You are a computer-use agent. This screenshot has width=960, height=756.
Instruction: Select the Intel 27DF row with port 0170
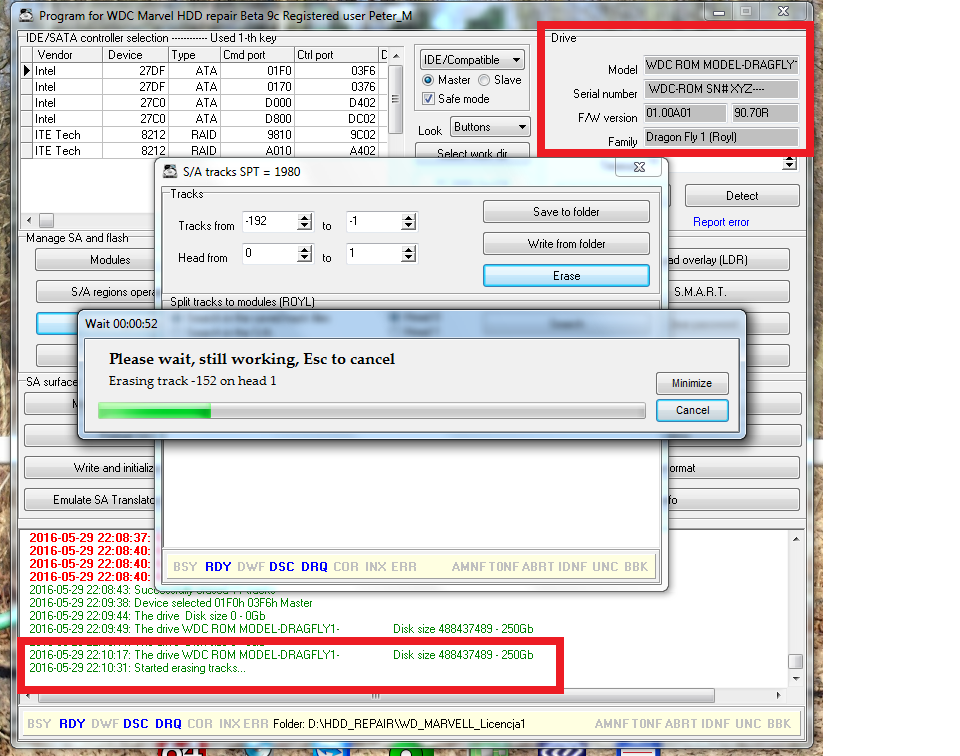[x=204, y=87]
